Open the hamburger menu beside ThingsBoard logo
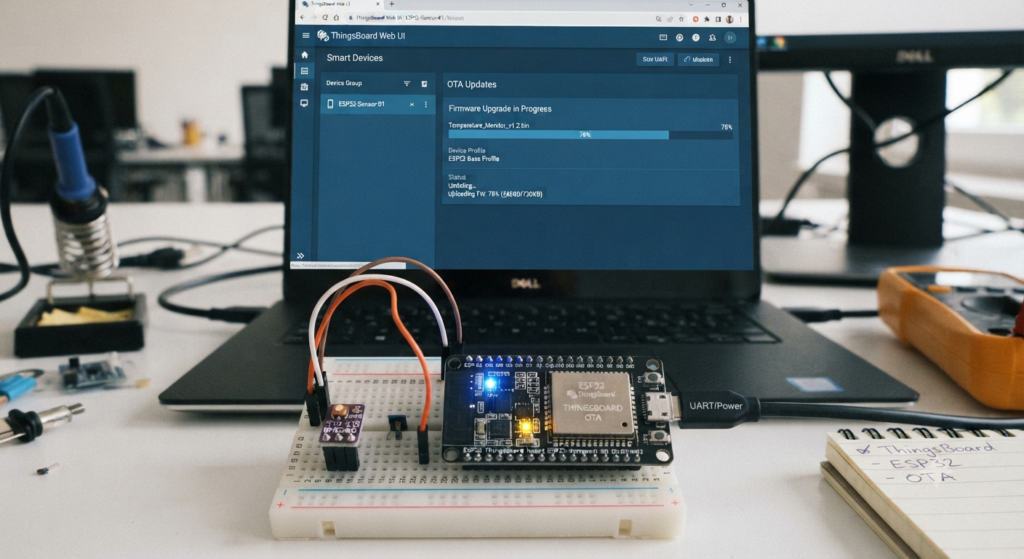Image resolution: width=1024 pixels, height=559 pixels. tap(306, 35)
